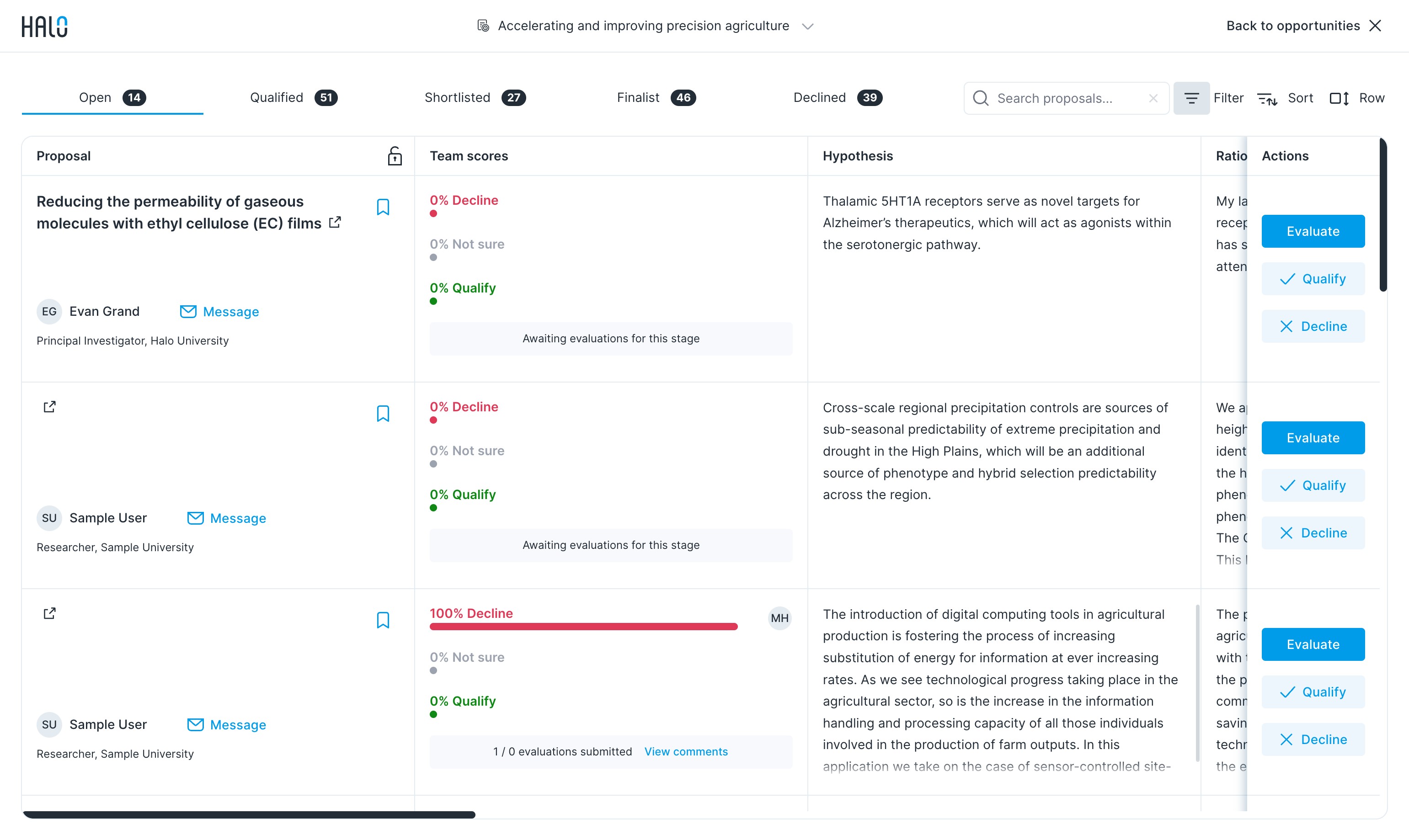Open the Sort options
The height and width of the screenshot is (840, 1409).
tap(1285, 98)
